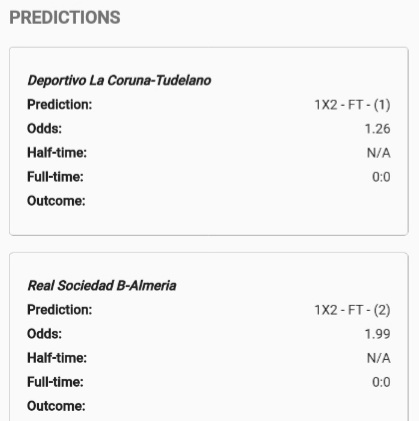Click the Outcome label in the Deportivo card
419x421 pixels.
[56, 201]
